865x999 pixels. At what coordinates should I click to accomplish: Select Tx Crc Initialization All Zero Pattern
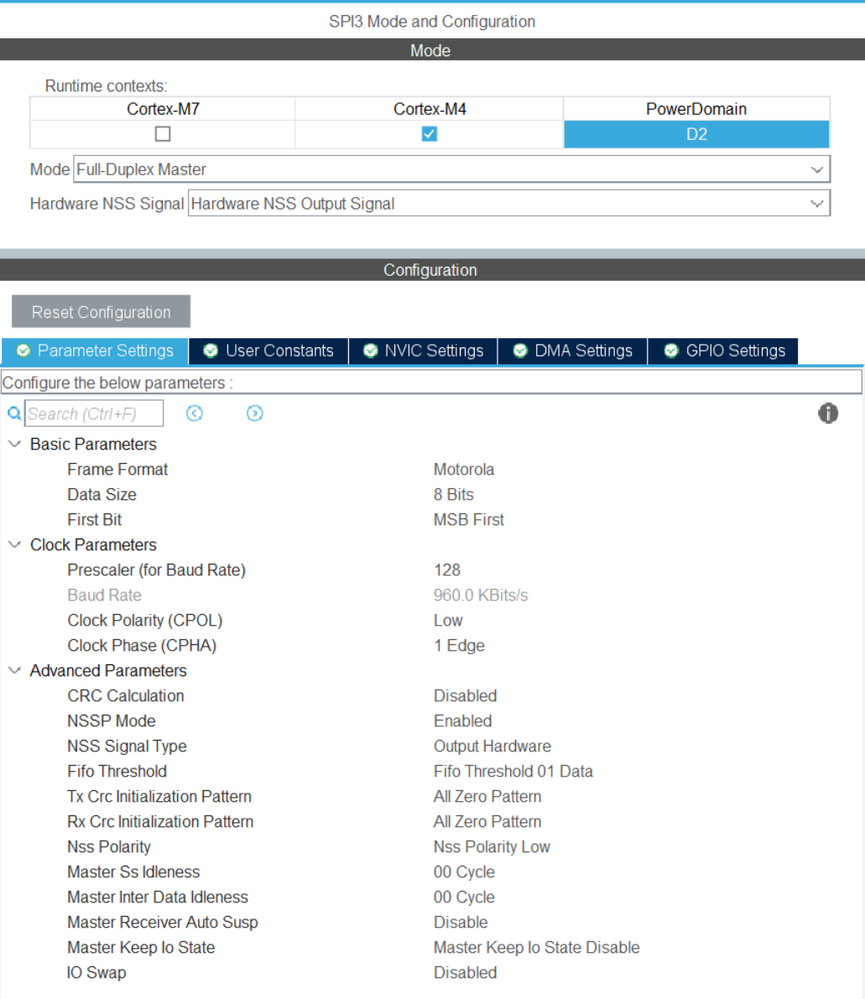coord(487,796)
